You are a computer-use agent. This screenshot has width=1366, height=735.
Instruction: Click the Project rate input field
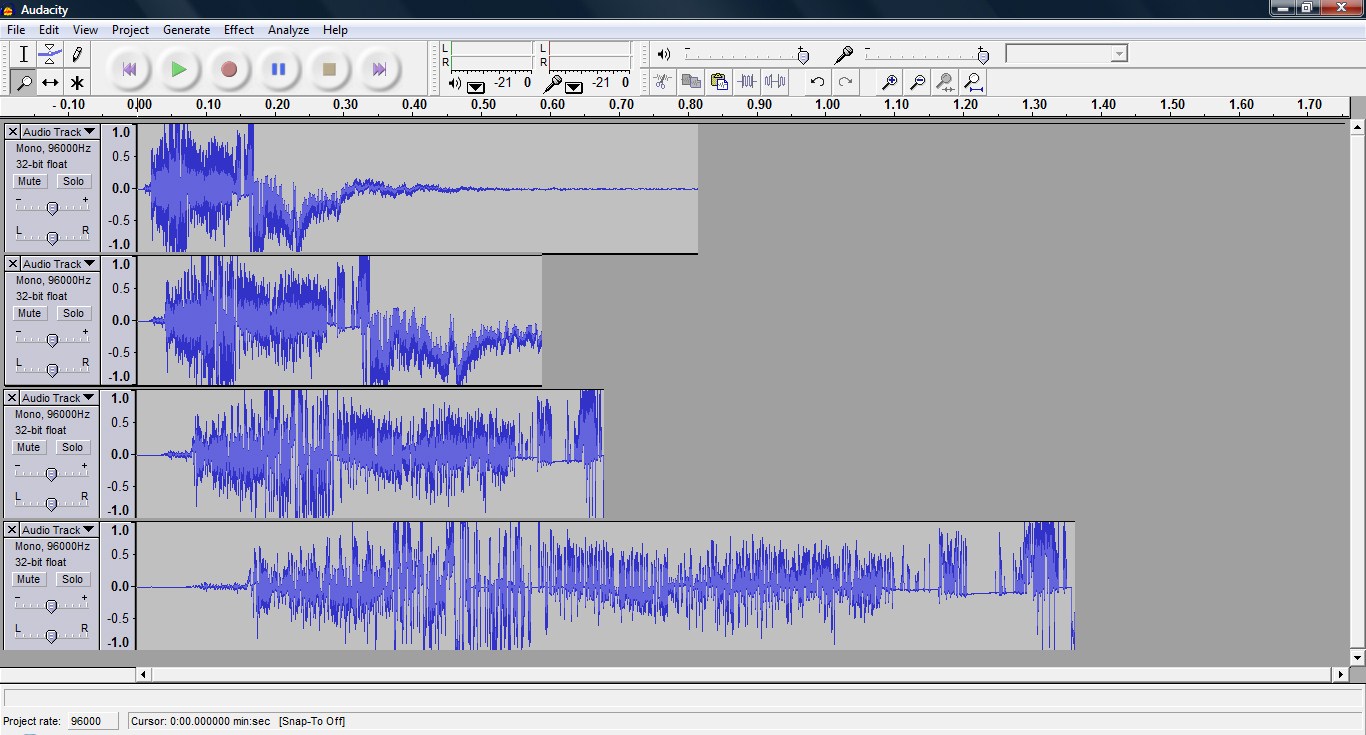(x=93, y=721)
